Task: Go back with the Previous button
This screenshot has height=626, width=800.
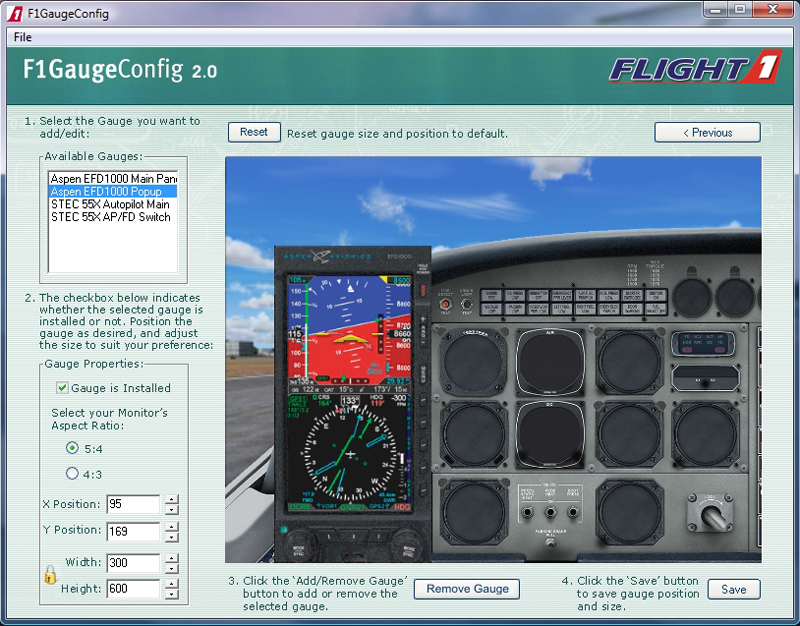Action: coord(707,133)
